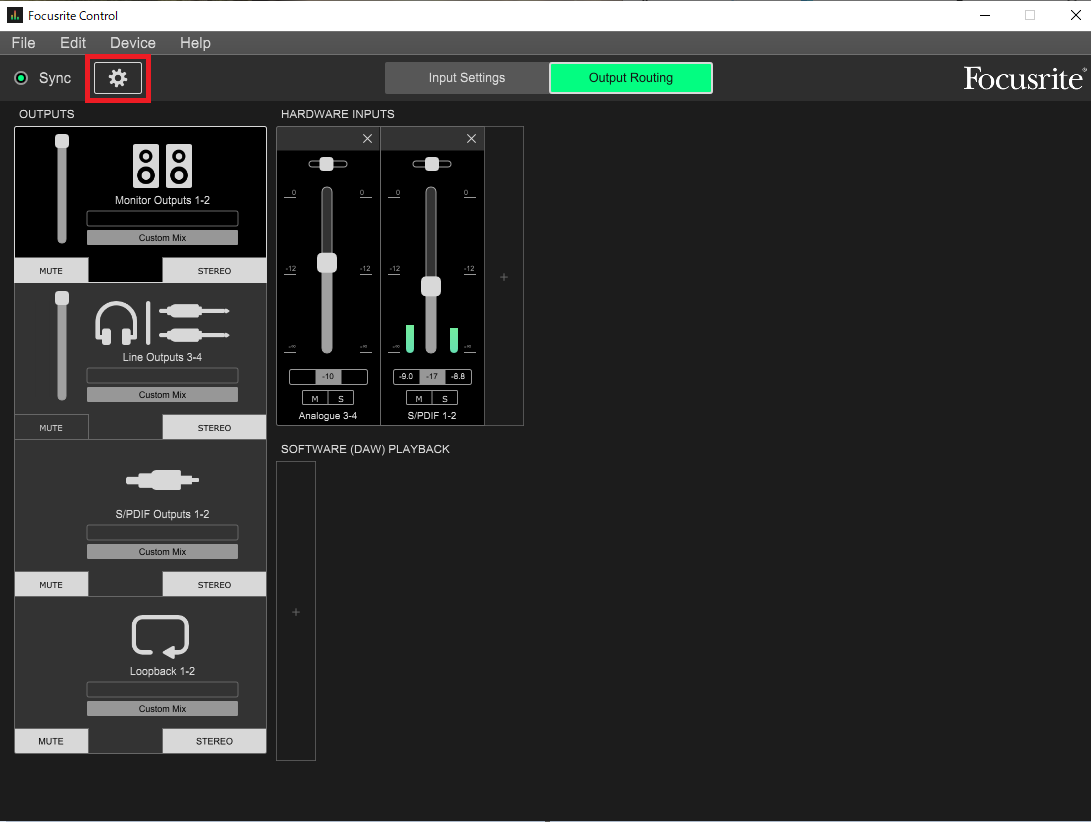This screenshot has height=822, width=1091.
Task: Click the Monitor Outputs 1-2 name field
Action: tap(162, 219)
